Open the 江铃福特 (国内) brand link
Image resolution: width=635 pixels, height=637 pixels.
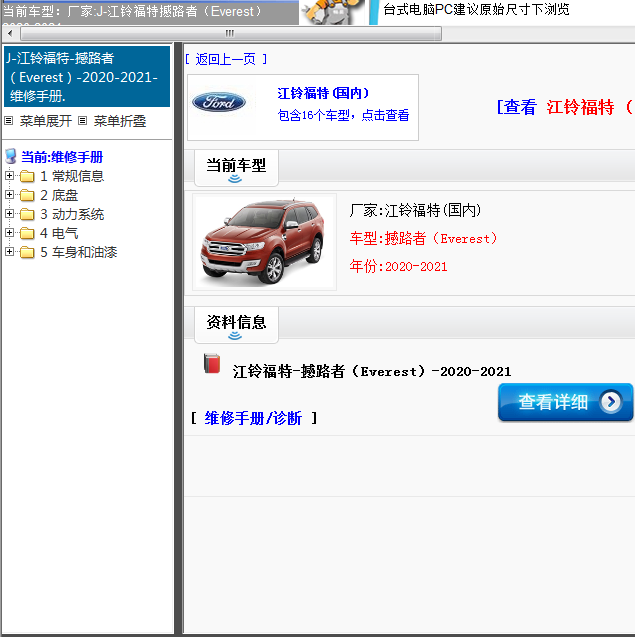[x=323, y=93]
